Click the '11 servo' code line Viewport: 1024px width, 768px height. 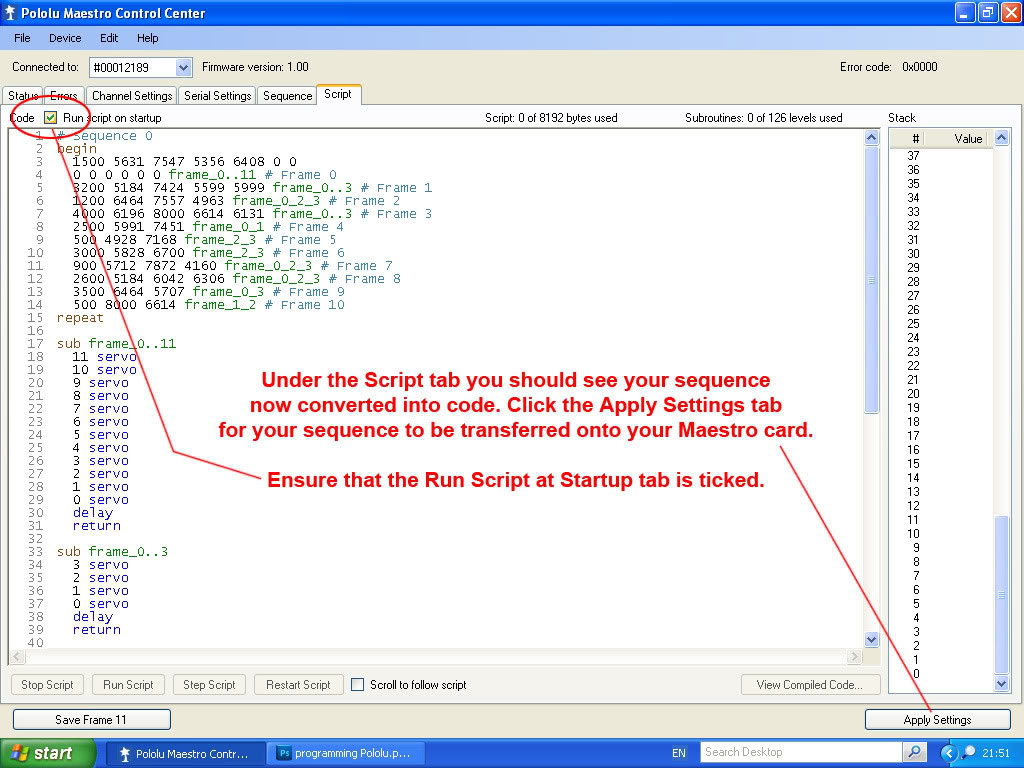104,357
